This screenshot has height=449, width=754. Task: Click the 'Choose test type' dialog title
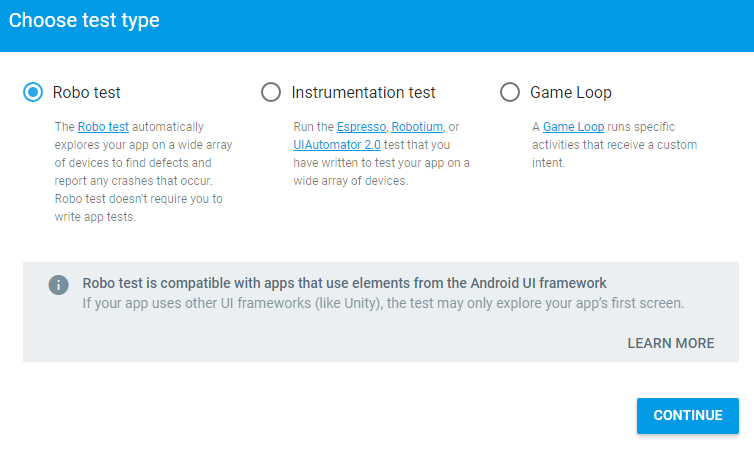(x=85, y=20)
